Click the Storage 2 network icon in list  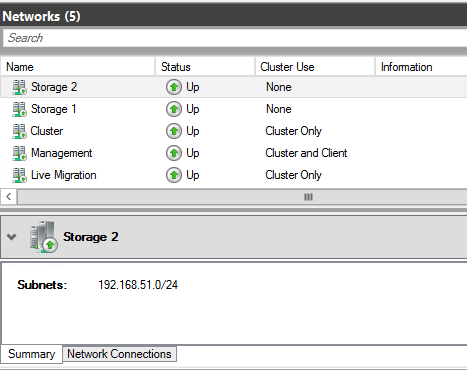19,87
